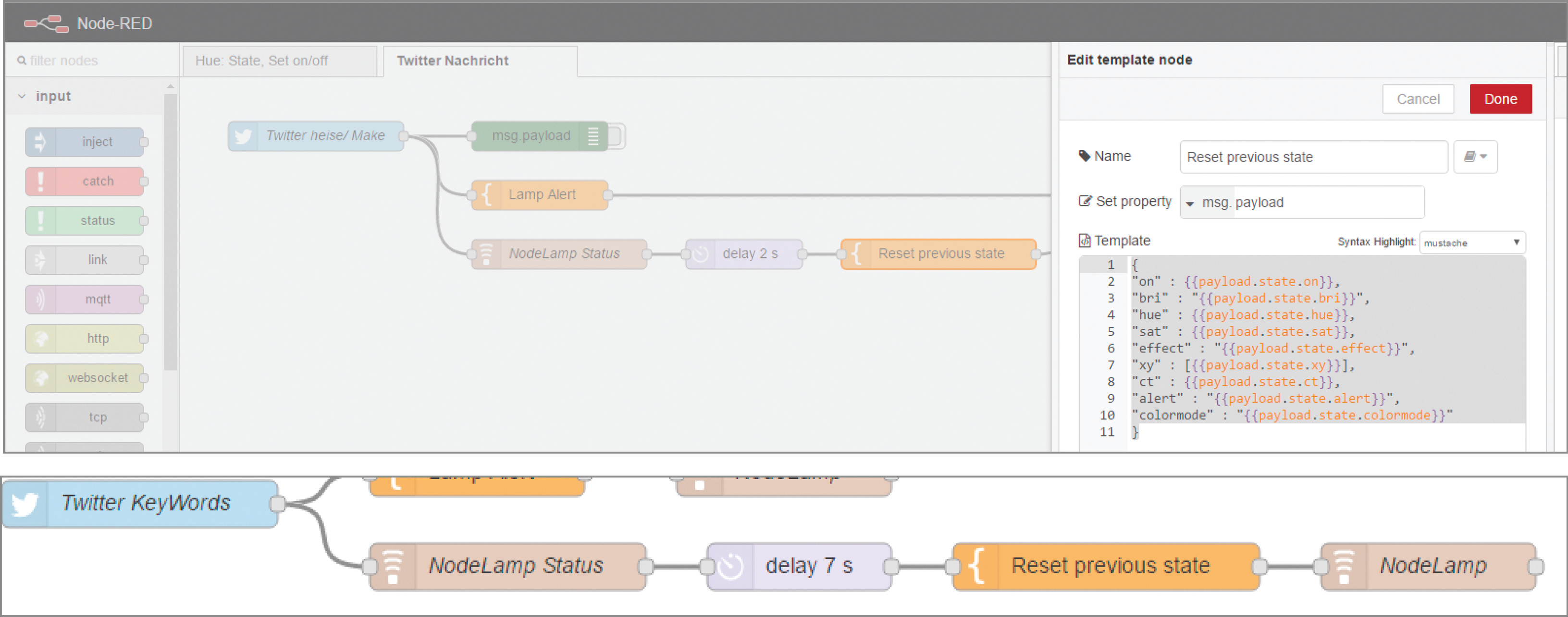This screenshot has width=1568, height=617.
Task: Click the Twitter bird icon on Twitter KeyWords node
Action: click(x=25, y=504)
